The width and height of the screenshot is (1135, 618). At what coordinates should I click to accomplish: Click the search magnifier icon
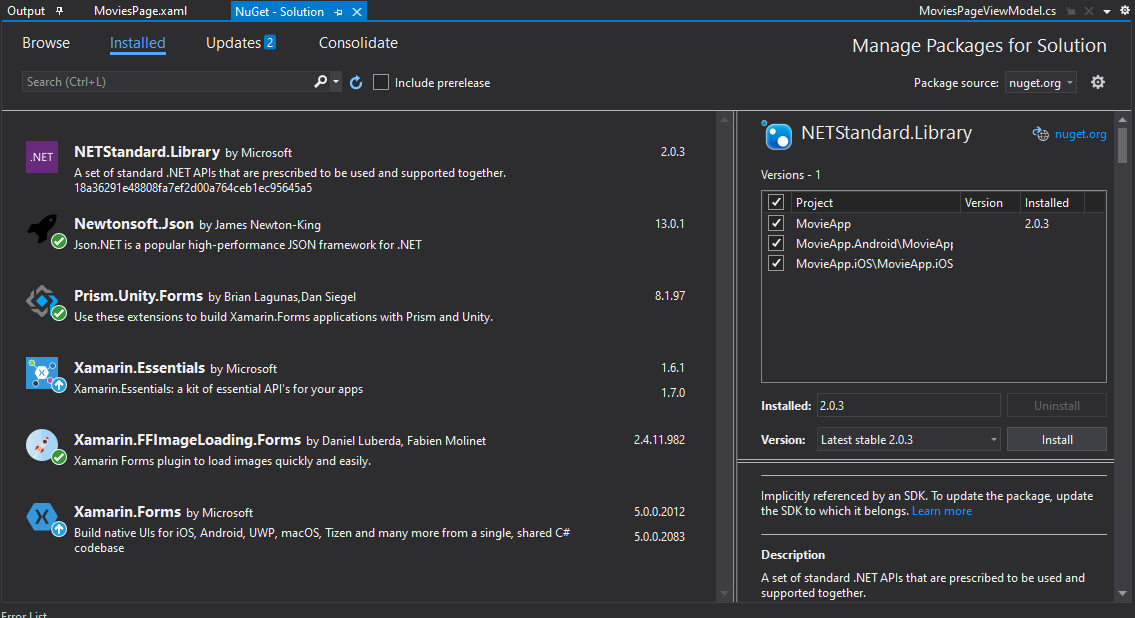tap(320, 82)
